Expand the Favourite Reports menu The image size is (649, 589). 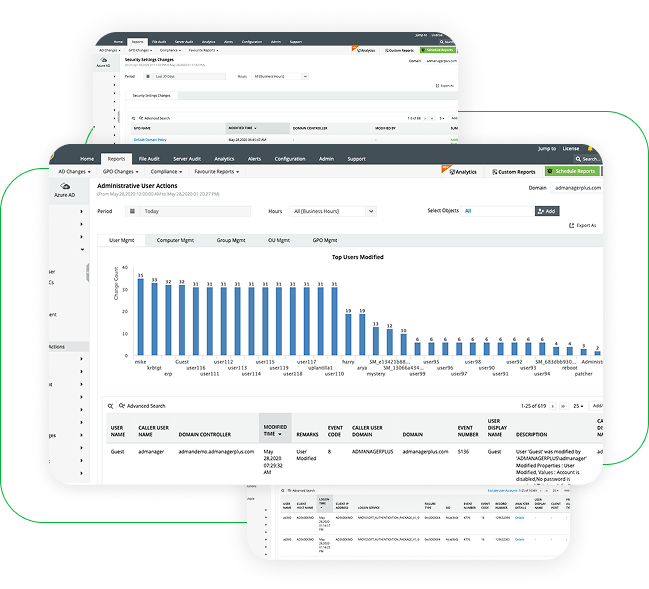point(217,172)
